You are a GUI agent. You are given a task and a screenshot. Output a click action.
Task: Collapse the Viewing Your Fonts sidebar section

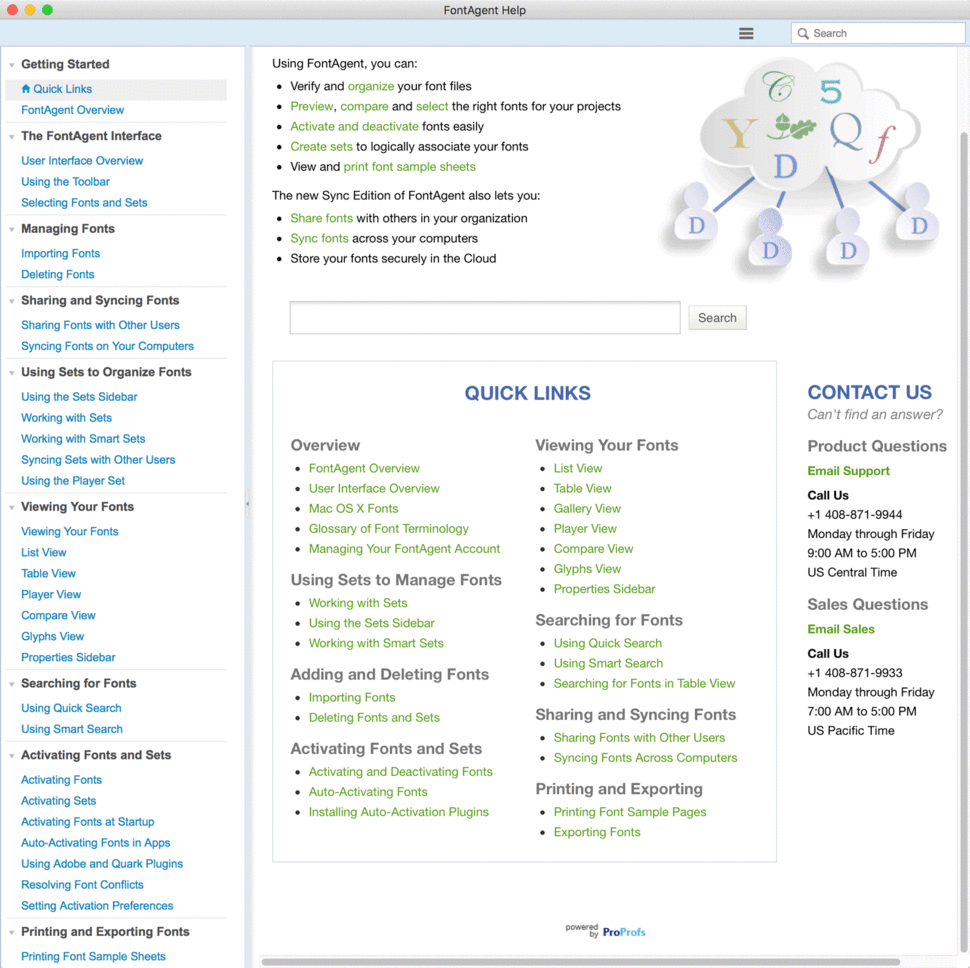point(12,508)
